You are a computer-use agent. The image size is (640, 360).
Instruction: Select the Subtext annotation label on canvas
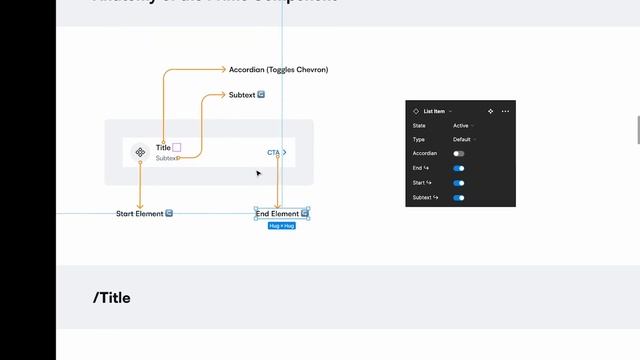point(242,95)
